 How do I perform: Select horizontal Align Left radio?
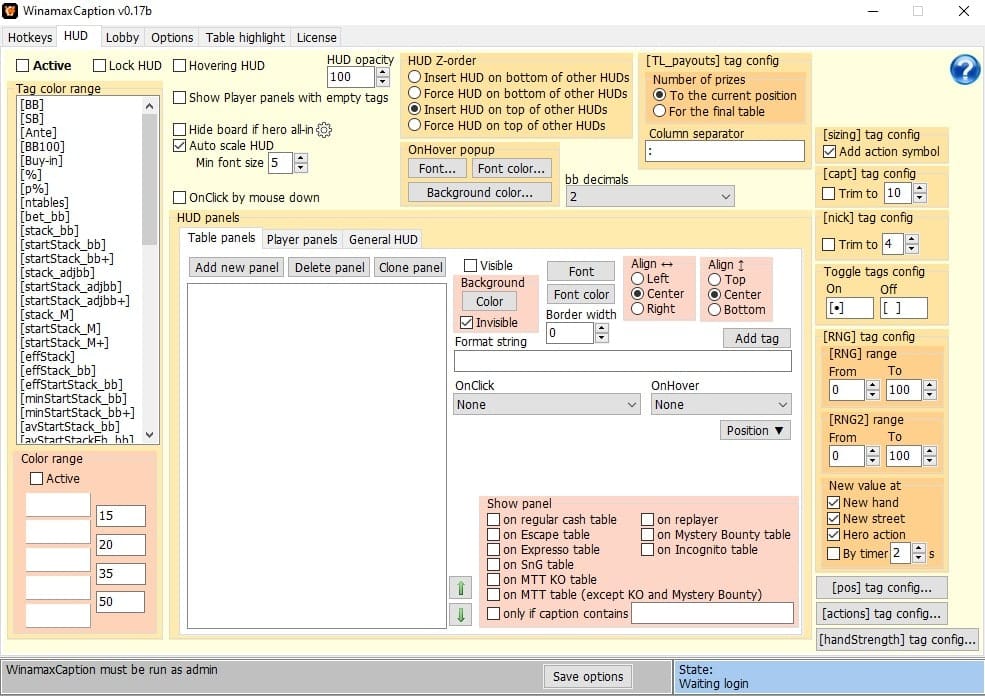click(638, 278)
